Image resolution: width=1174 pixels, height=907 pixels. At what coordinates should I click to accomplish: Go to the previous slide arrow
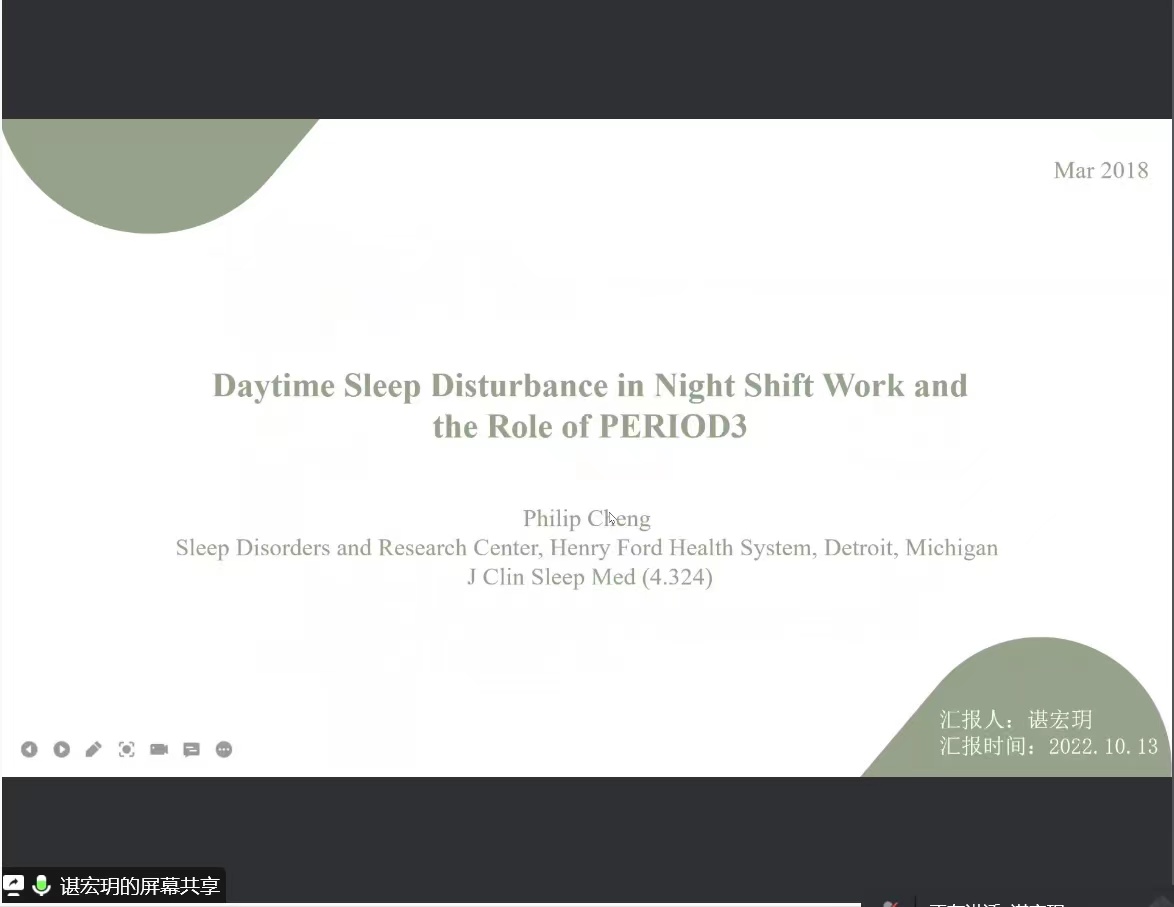[29, 749]
